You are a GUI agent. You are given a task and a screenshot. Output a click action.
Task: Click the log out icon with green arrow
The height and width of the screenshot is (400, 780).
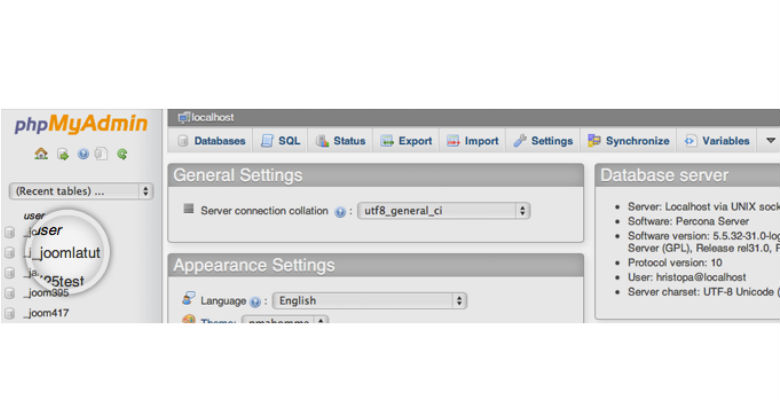pos(63,154)
